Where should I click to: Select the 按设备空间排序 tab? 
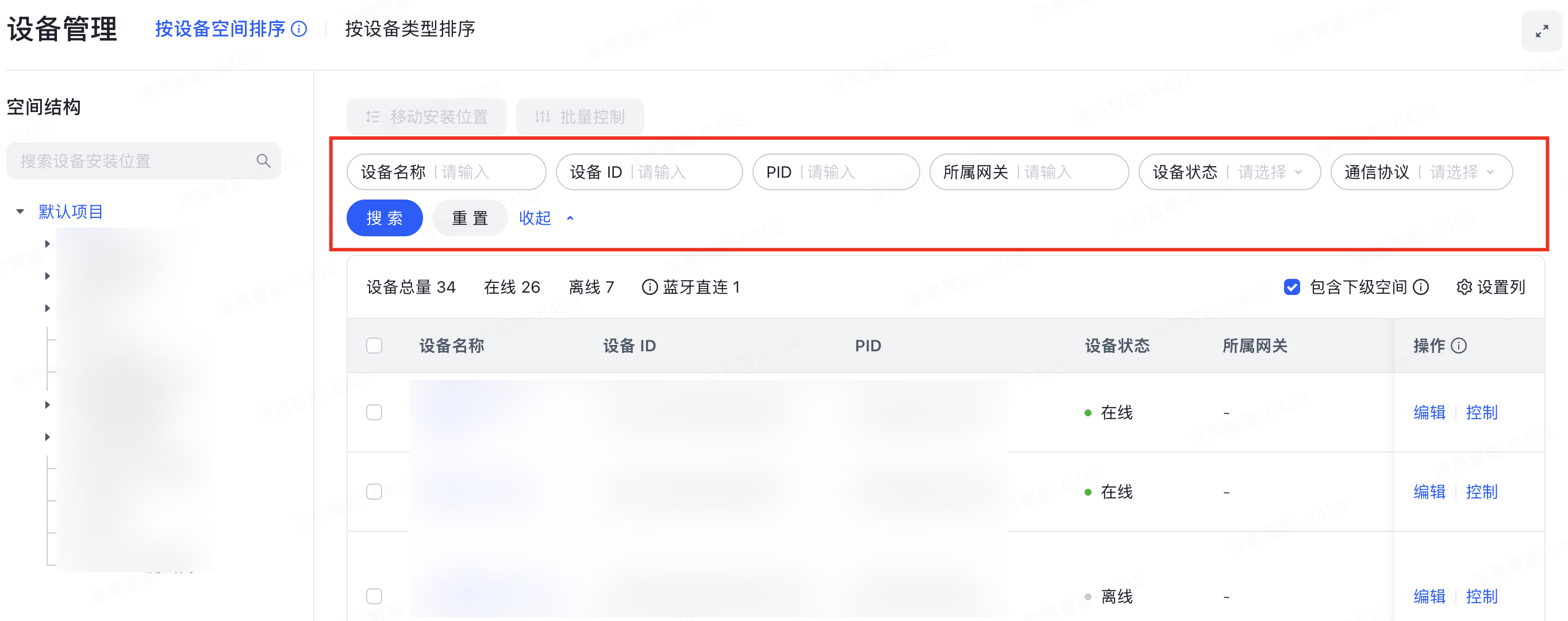click(x=220, y=29)
